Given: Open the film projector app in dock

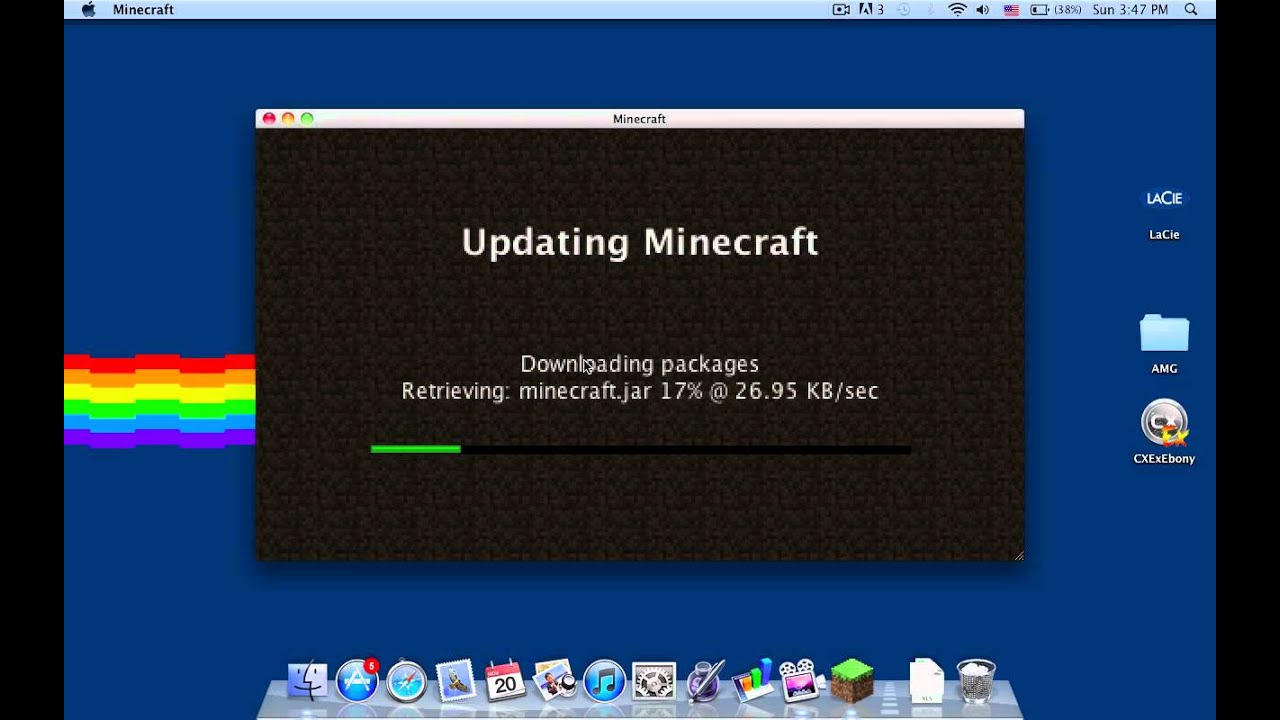Looking at the screenshot, I should click(x=801, y=681).
